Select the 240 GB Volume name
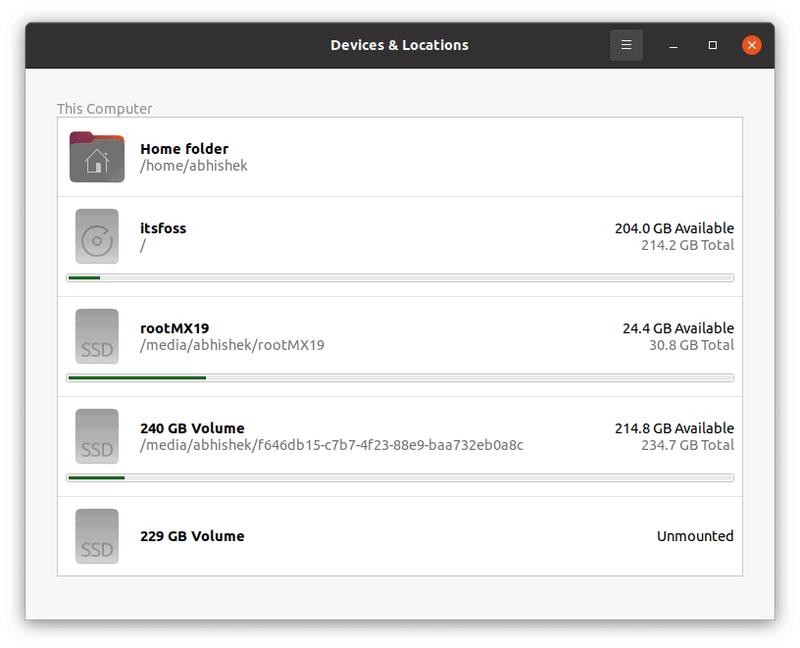 pos(192,428)
